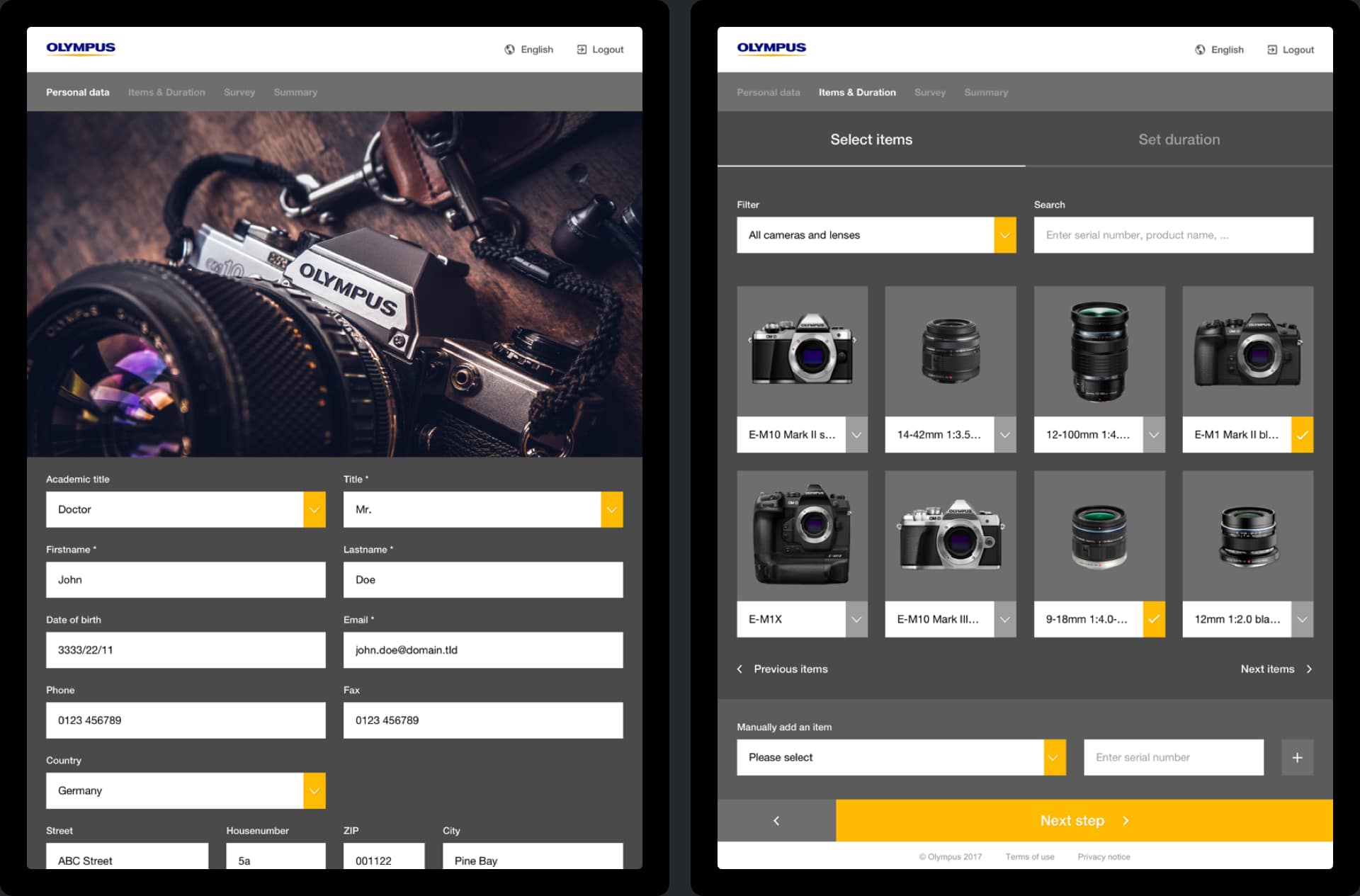Click the Search serial number or product field
The height and width of the screenshot is (896, 1360).
1173,235
